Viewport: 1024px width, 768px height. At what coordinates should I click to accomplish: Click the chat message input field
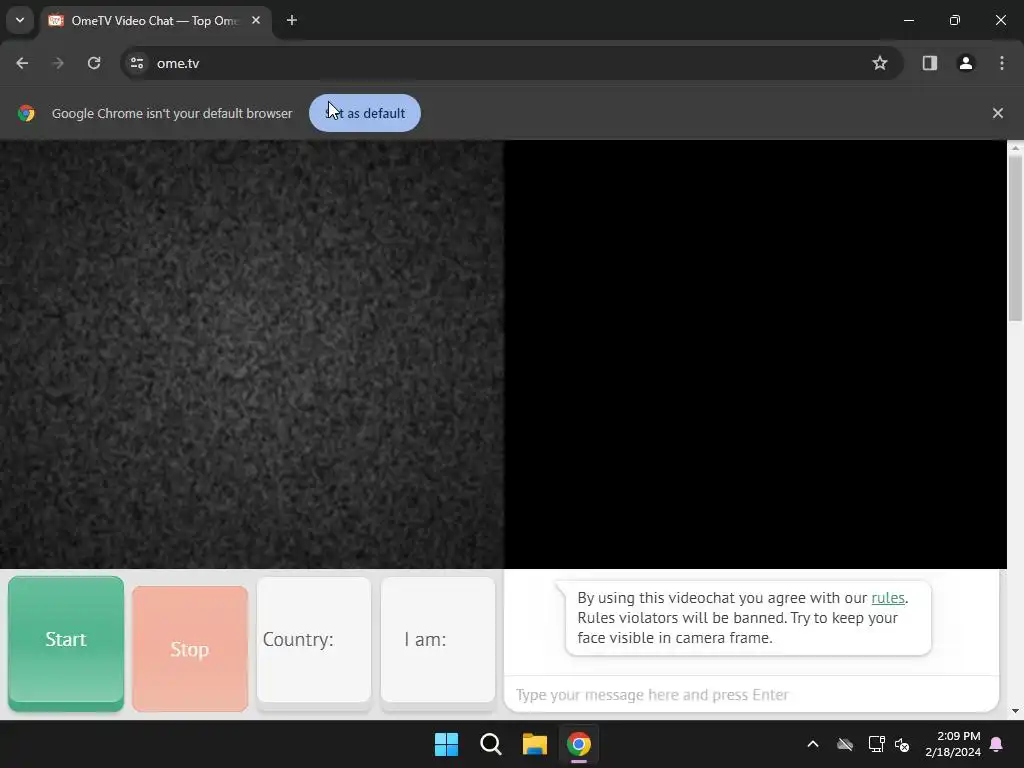click(751, 694)
